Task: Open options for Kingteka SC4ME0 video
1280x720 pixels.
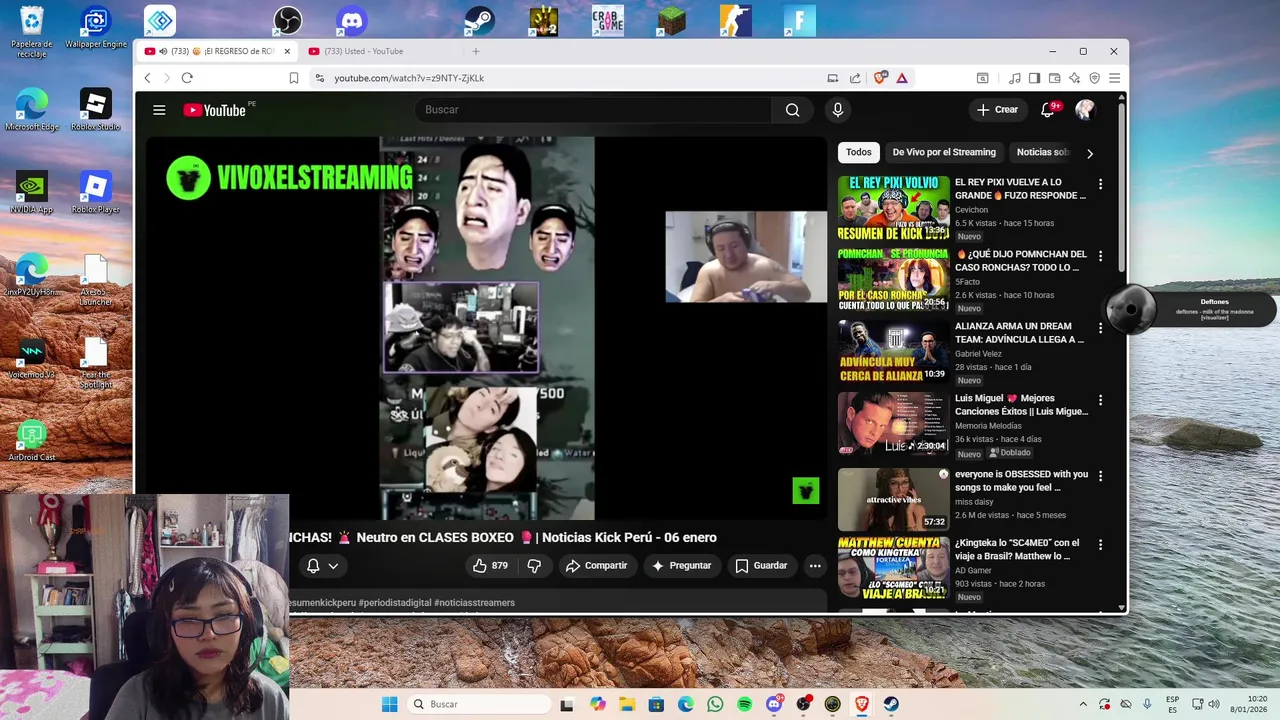Action: tap(1100, 545)
